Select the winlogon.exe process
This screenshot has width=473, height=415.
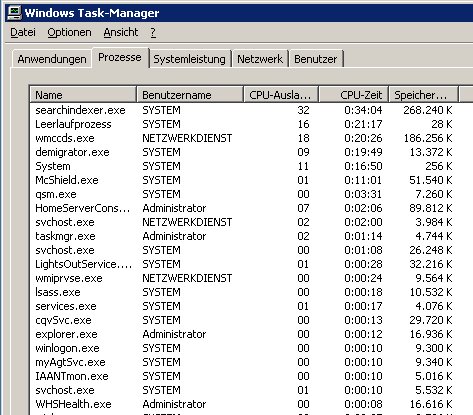click(244, 348)
